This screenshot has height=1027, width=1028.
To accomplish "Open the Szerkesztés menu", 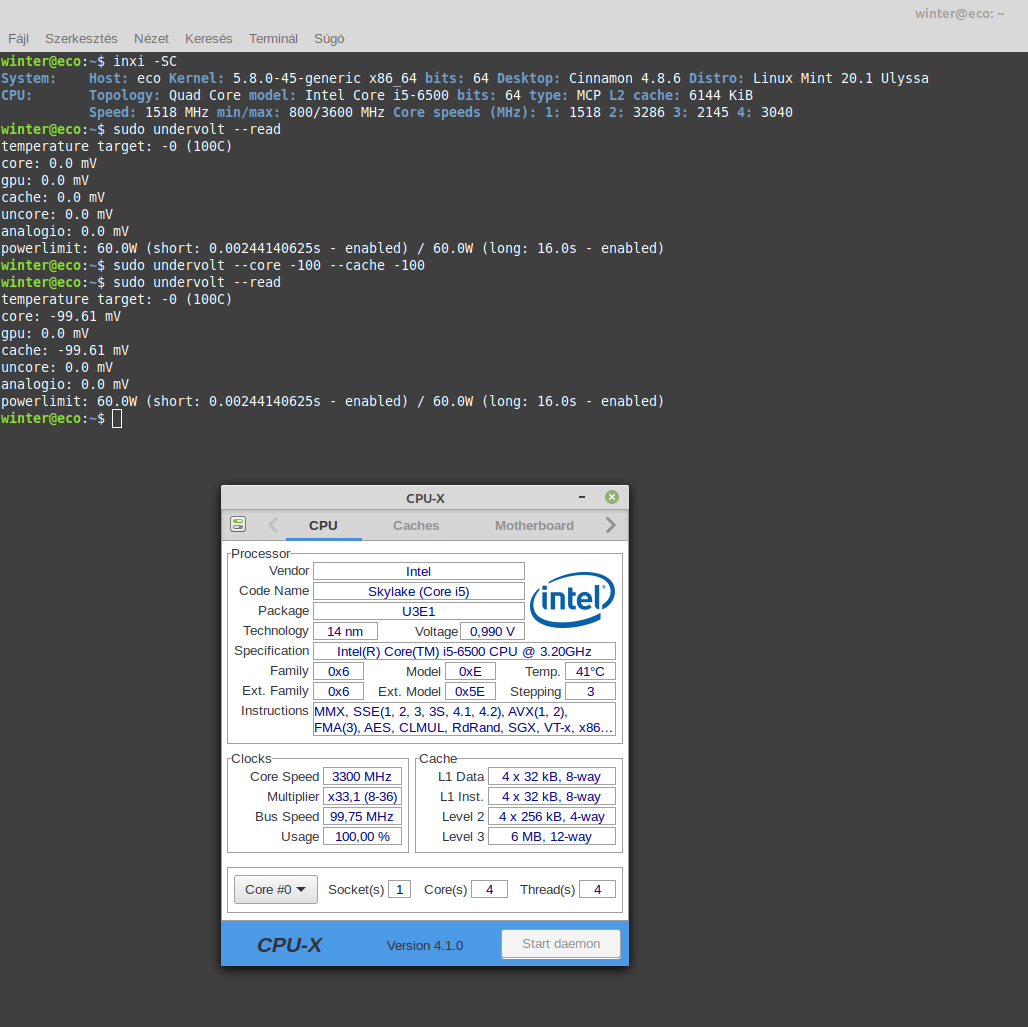I will 81,39.
